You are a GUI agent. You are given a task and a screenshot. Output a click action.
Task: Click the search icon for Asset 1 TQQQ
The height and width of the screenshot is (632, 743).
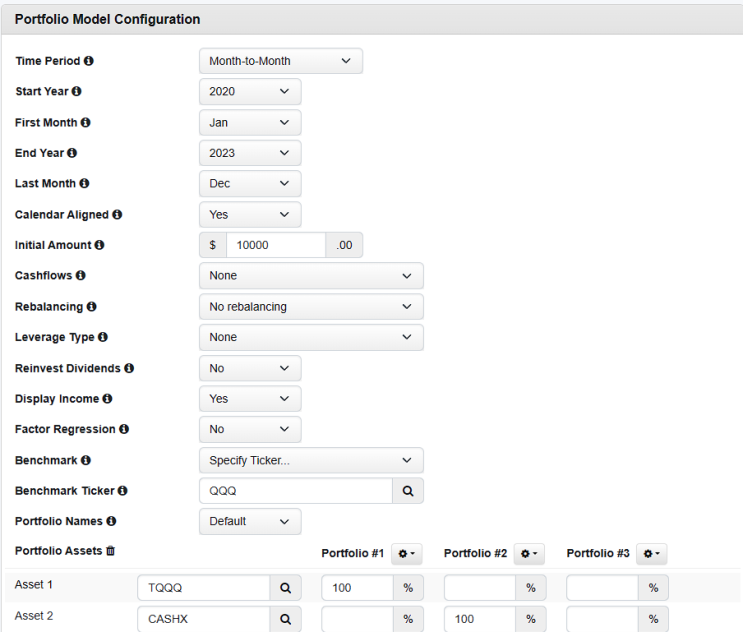(285, 588)
